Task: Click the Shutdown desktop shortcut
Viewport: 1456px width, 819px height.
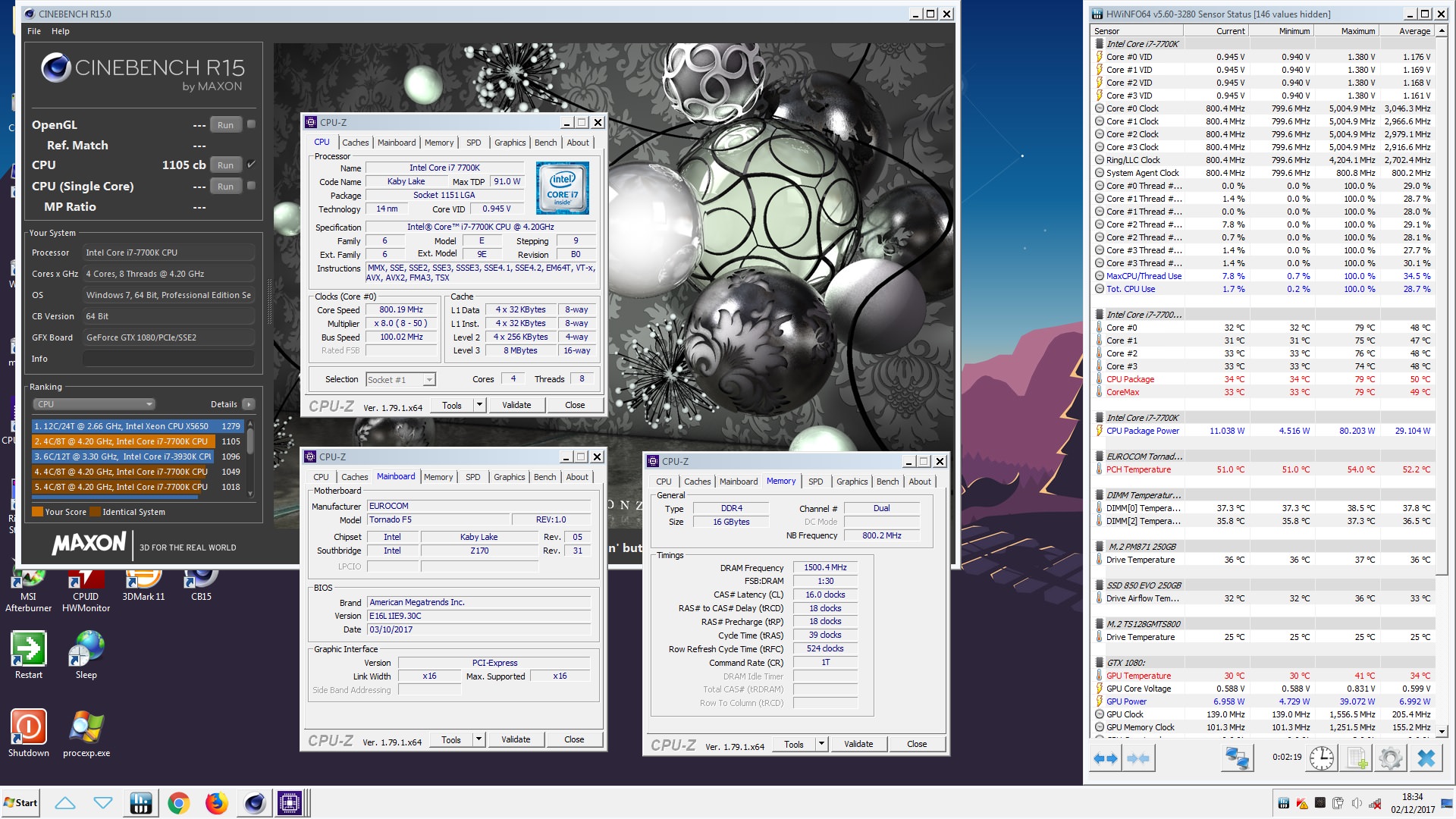Action: (29, 733)
